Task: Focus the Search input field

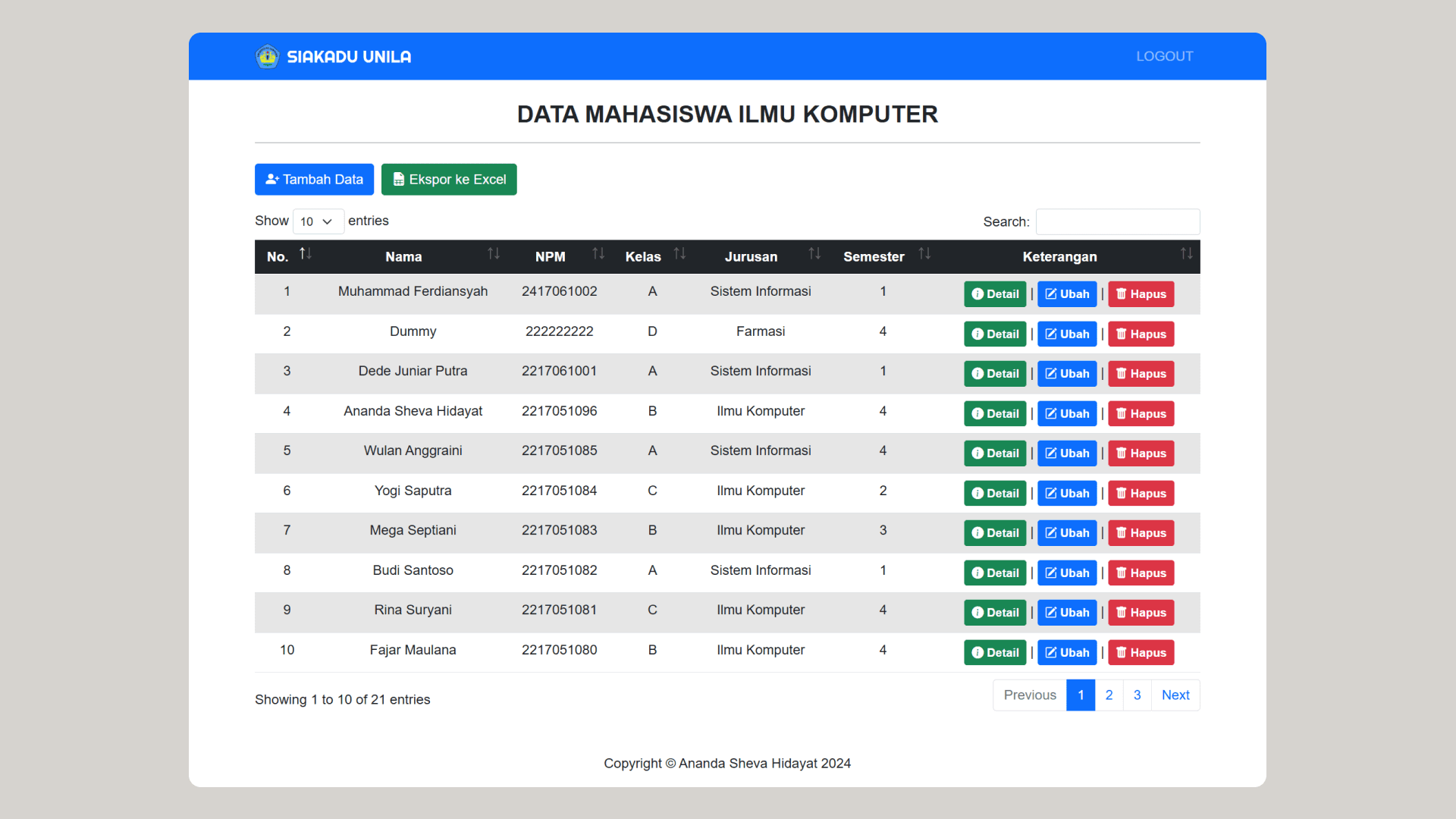Action: click(1117, 221)
